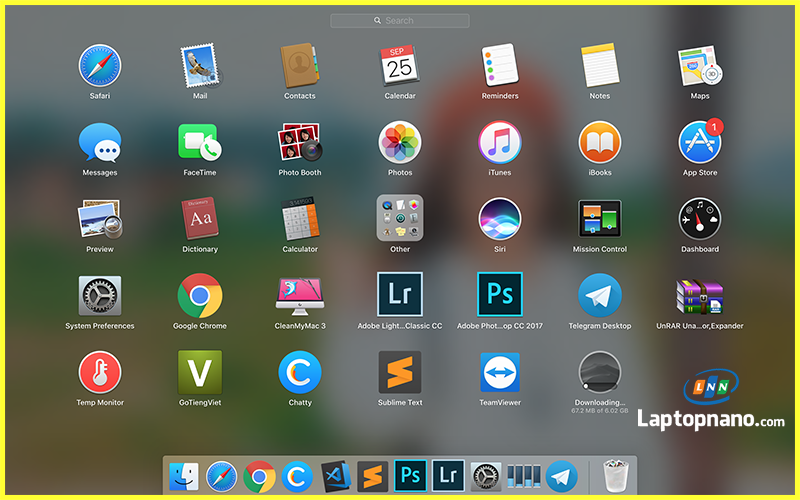Expand the Other apps folder
This screenshot has width=800, height=500.
[400, 218]
